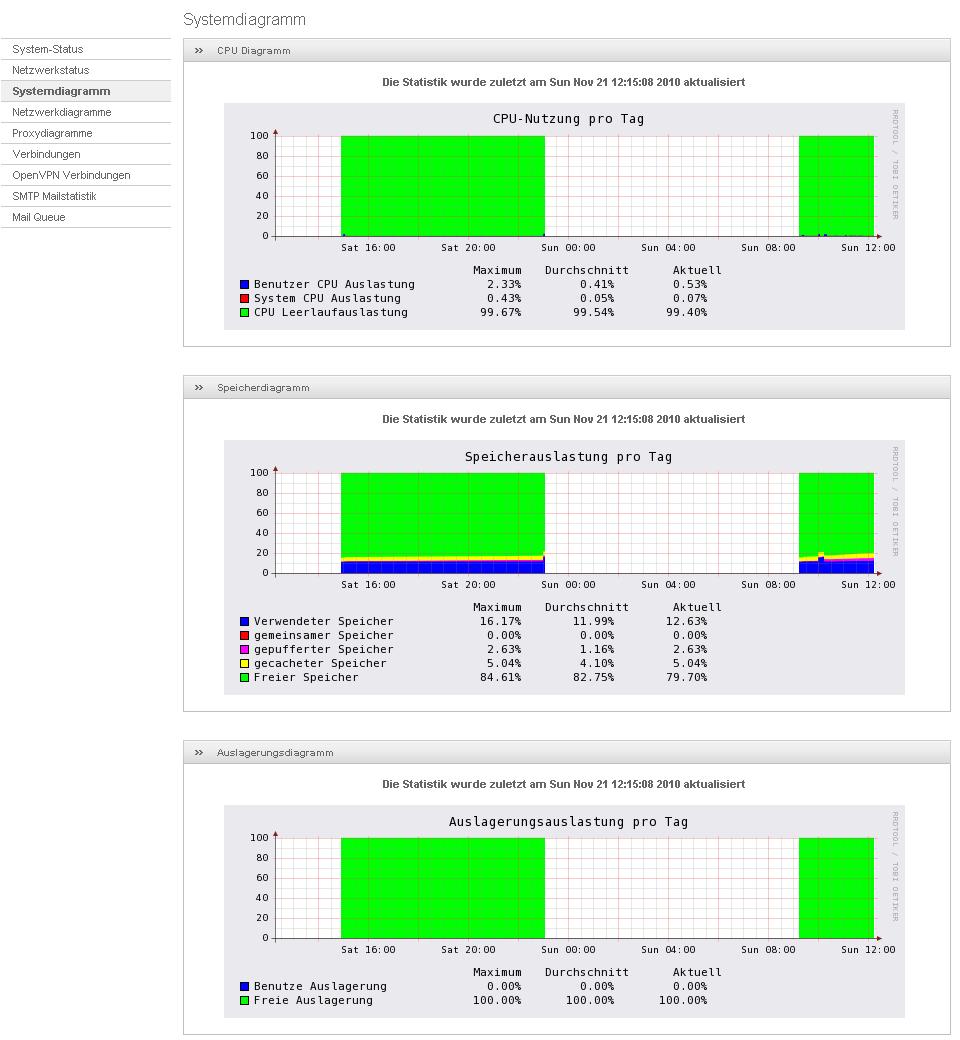Image resolution: width=960 pixels, height=1040 pixels.
Task: Click red System CPU Auslastung legend swatch
Action: point(244,298)
